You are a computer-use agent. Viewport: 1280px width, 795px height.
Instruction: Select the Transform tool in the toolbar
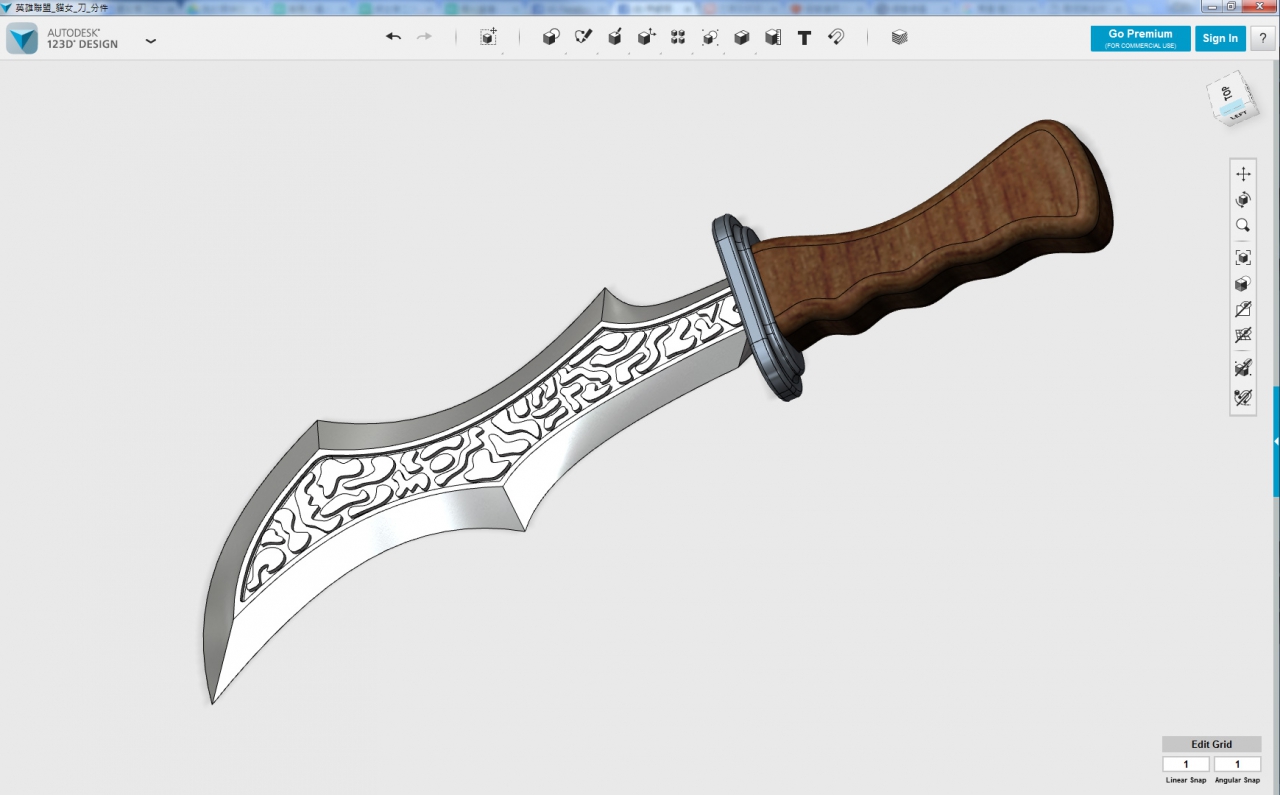click(488, 37)
